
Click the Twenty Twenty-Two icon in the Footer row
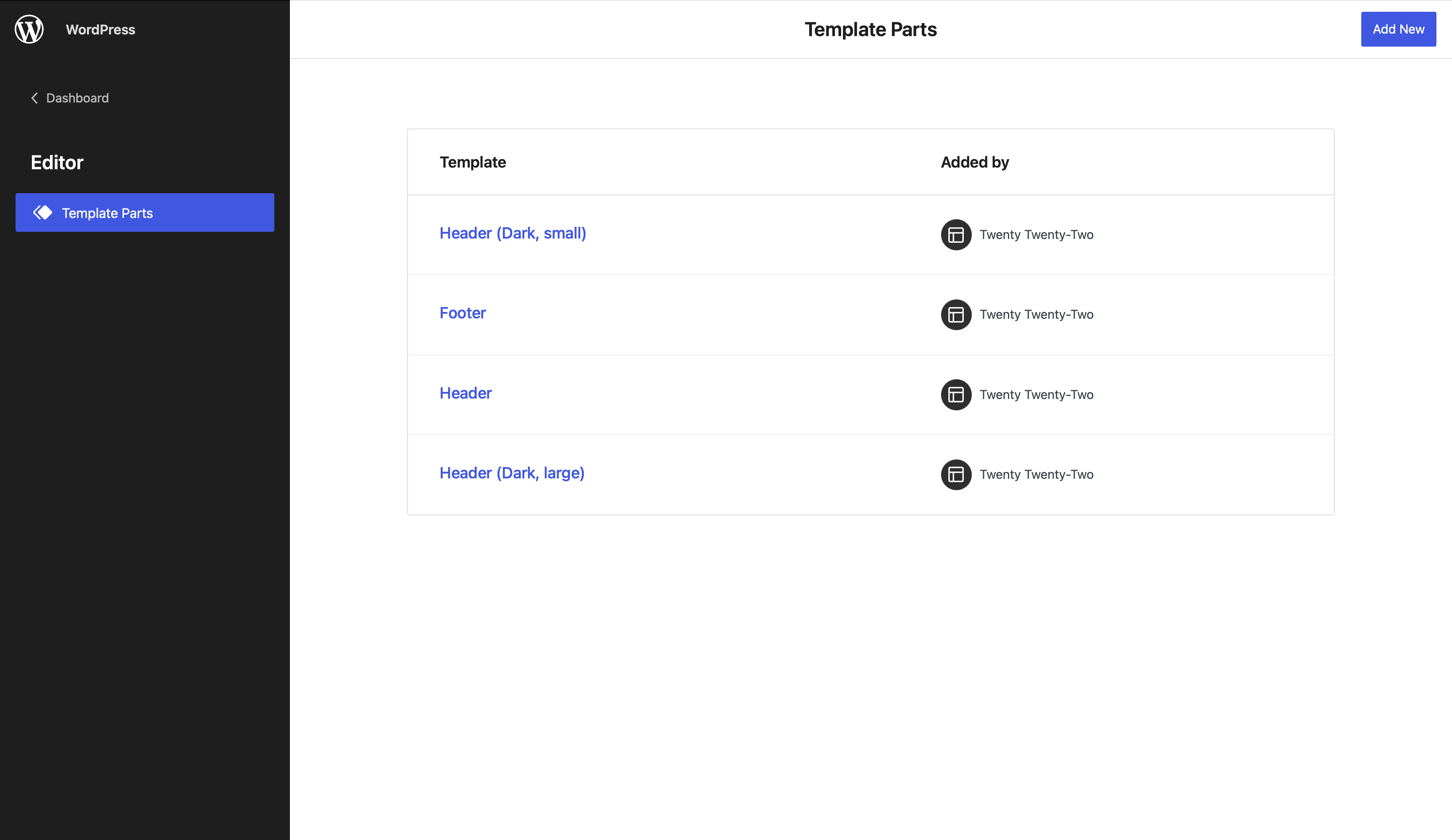coord(955,315)
